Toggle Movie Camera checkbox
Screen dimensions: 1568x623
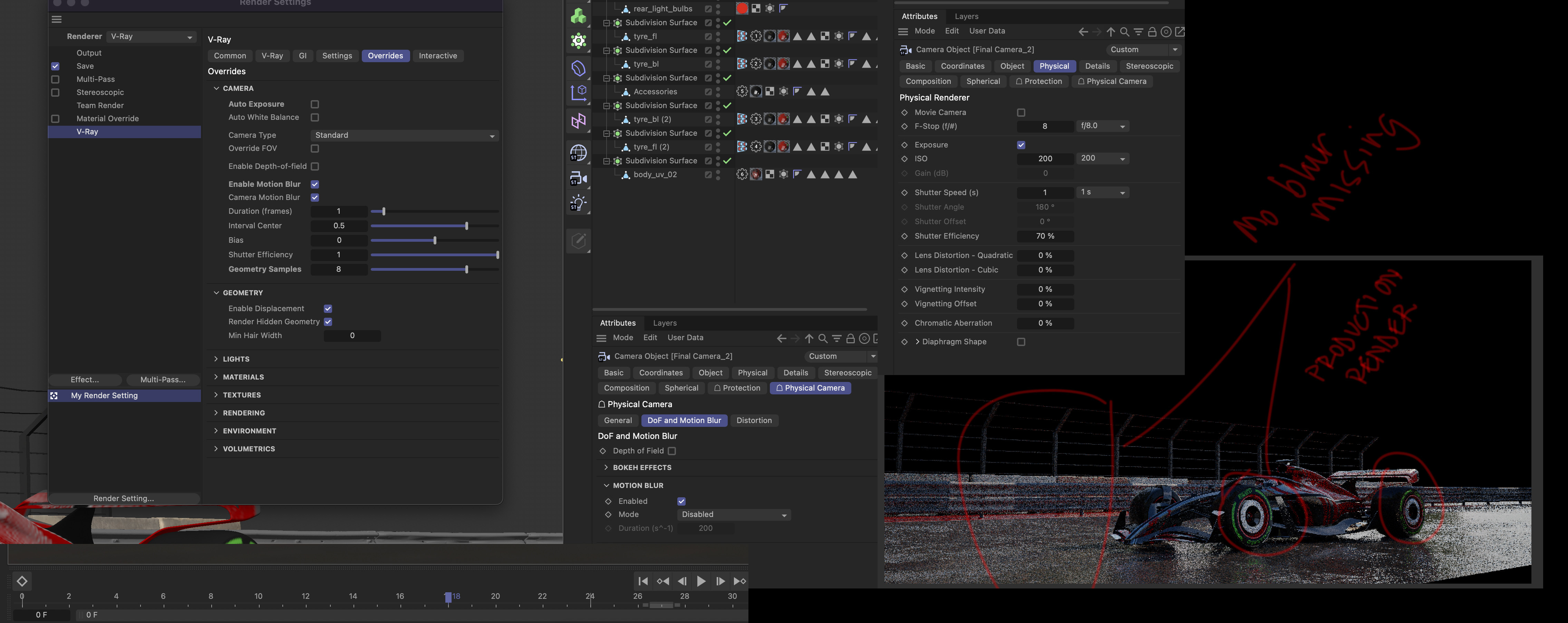pos(1021,113)
